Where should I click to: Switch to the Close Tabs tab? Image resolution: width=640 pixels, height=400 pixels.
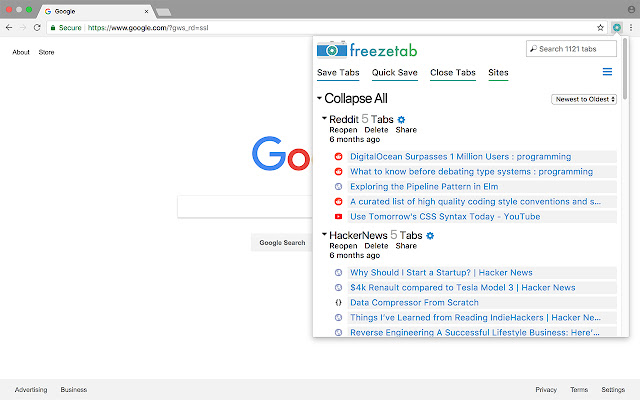point(453,73)
